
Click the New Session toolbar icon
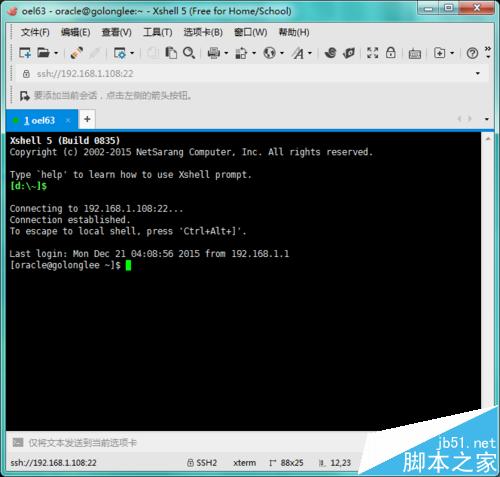point(25,53)
